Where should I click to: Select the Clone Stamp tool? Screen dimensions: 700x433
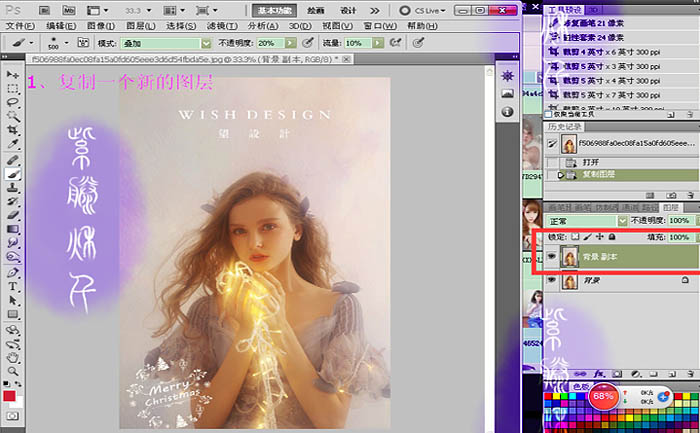12,187
